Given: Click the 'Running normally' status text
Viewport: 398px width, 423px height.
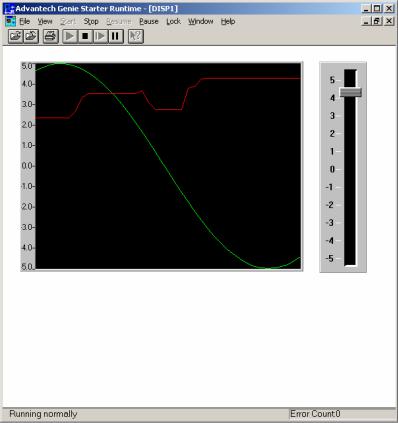Looking at the screenshot, I should pos(43,414).
